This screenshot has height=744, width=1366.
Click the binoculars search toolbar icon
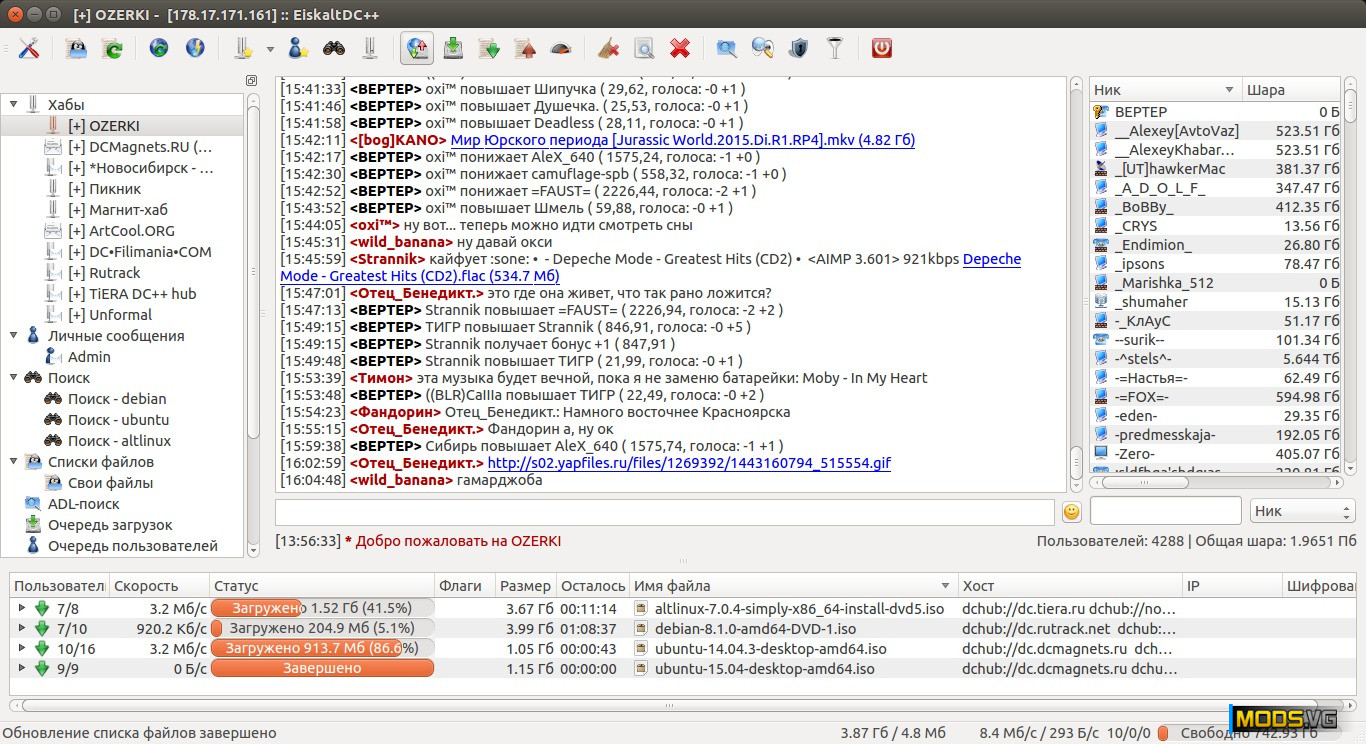point(333,48)
